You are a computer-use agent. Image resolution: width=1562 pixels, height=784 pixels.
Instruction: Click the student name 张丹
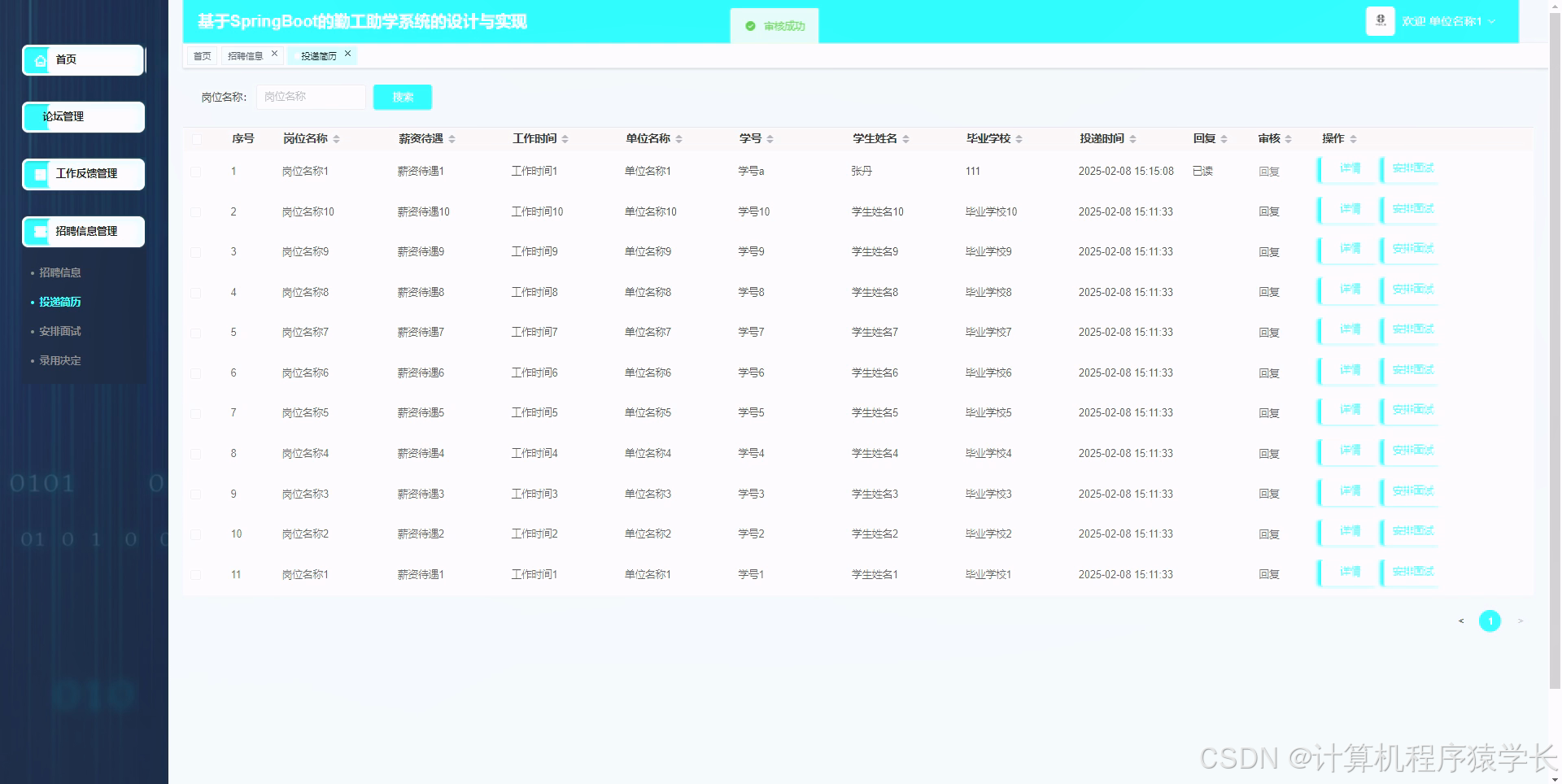[x=862, y=171]
